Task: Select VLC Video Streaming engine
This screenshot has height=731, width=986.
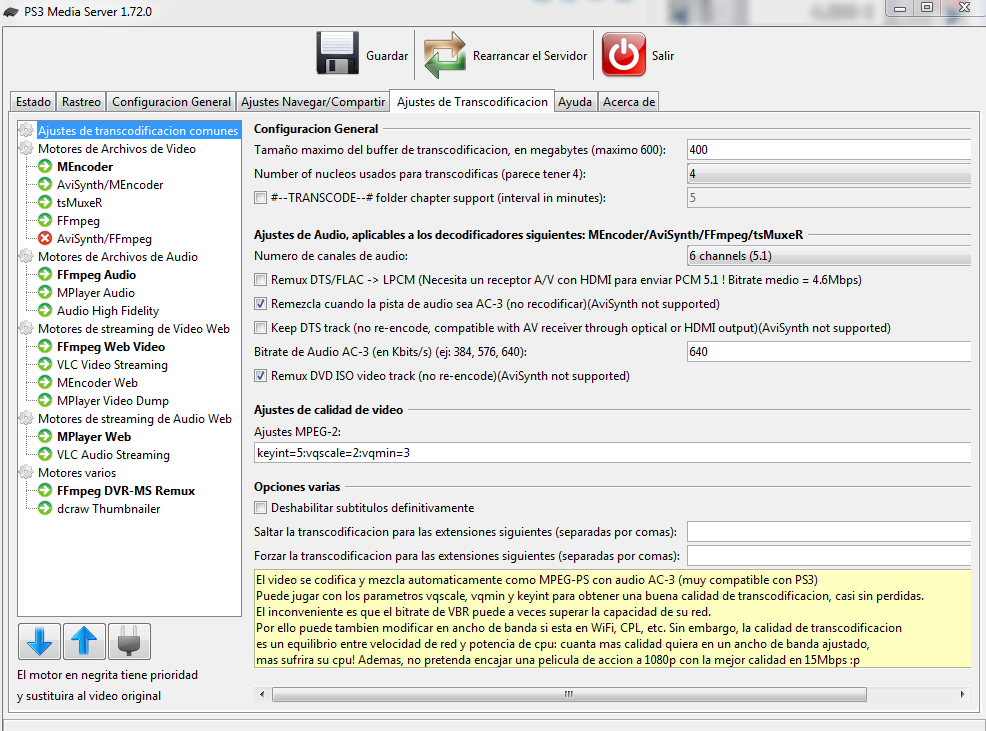Action: click(x=112, y=365)
